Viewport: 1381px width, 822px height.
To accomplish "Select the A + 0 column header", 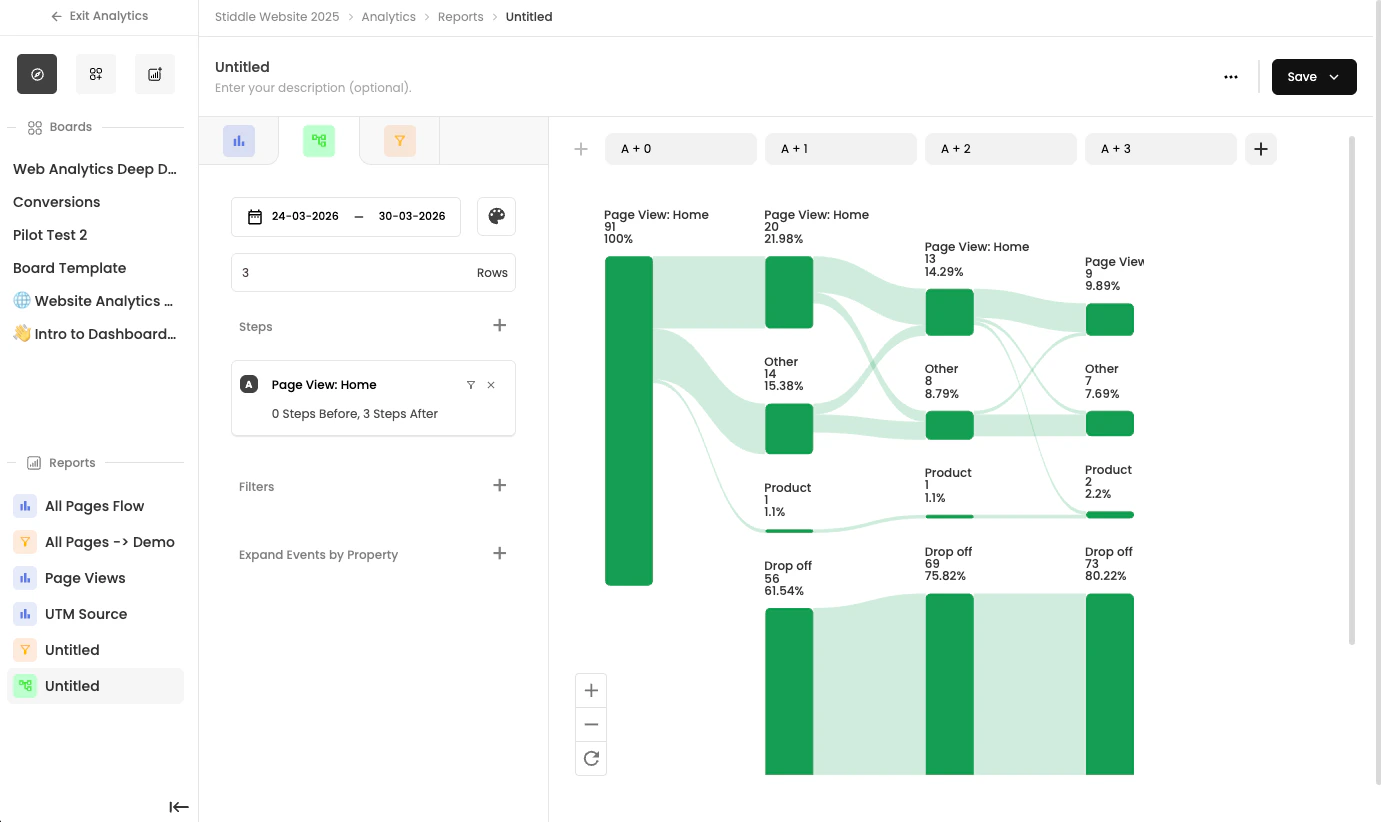I will 681,149.
